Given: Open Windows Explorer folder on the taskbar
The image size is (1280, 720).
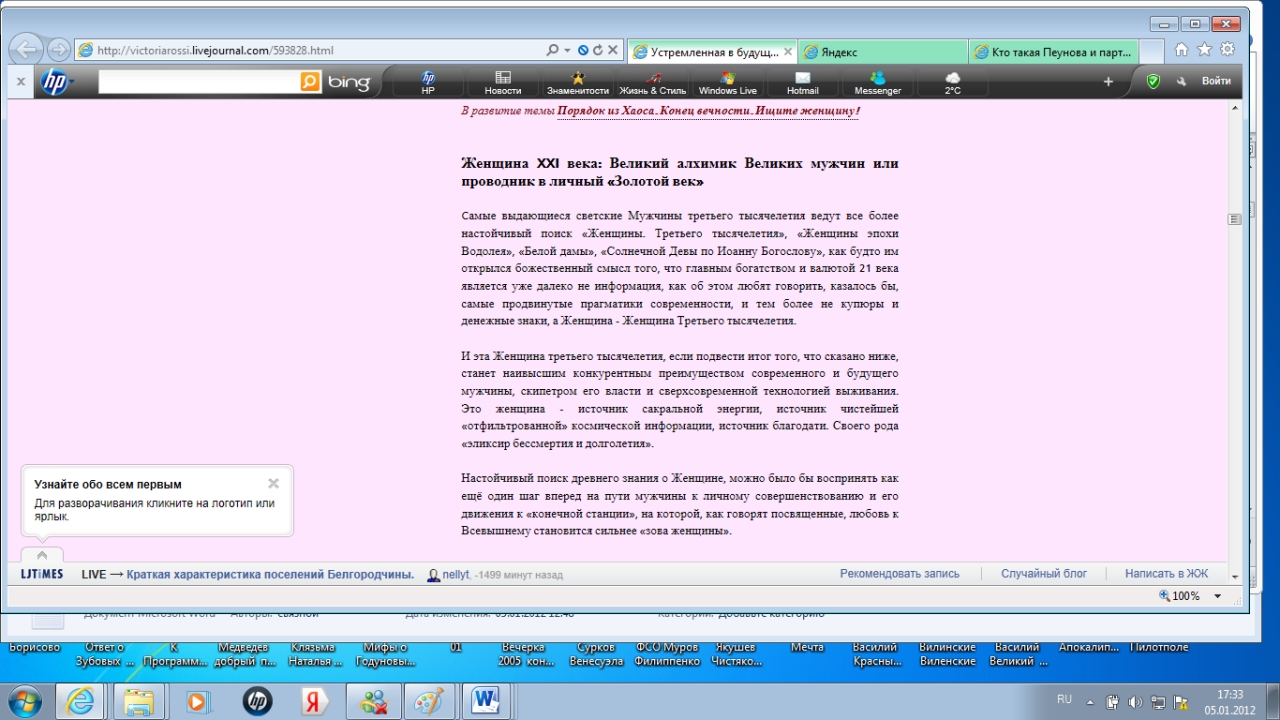Looking at the screenshot, I should click(x=139, y=701).
